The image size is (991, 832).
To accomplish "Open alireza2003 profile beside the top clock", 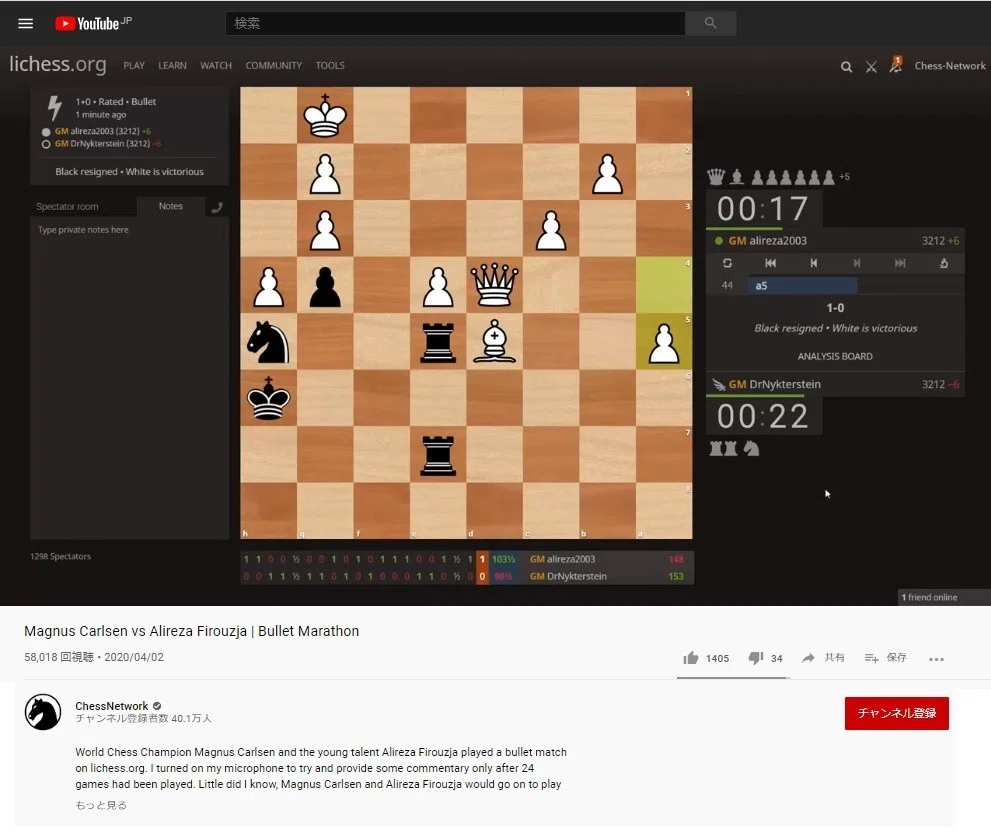I will pyautogui.click(x=768, y=241).
